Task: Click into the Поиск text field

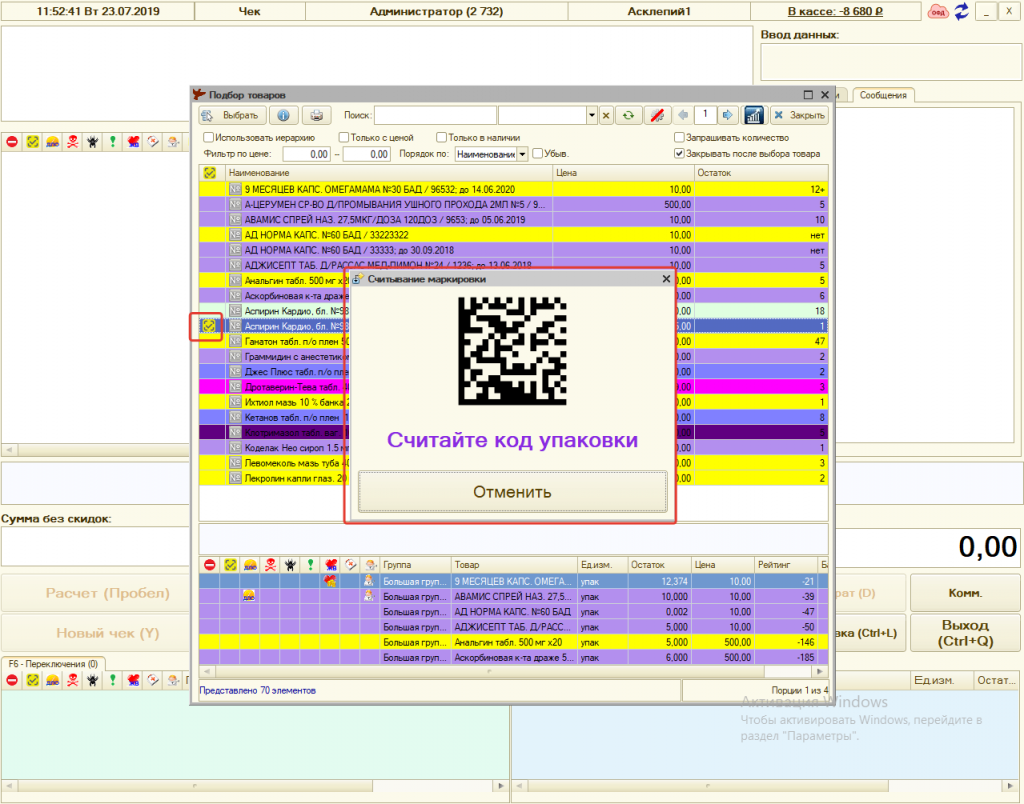Action: (435, 116)
